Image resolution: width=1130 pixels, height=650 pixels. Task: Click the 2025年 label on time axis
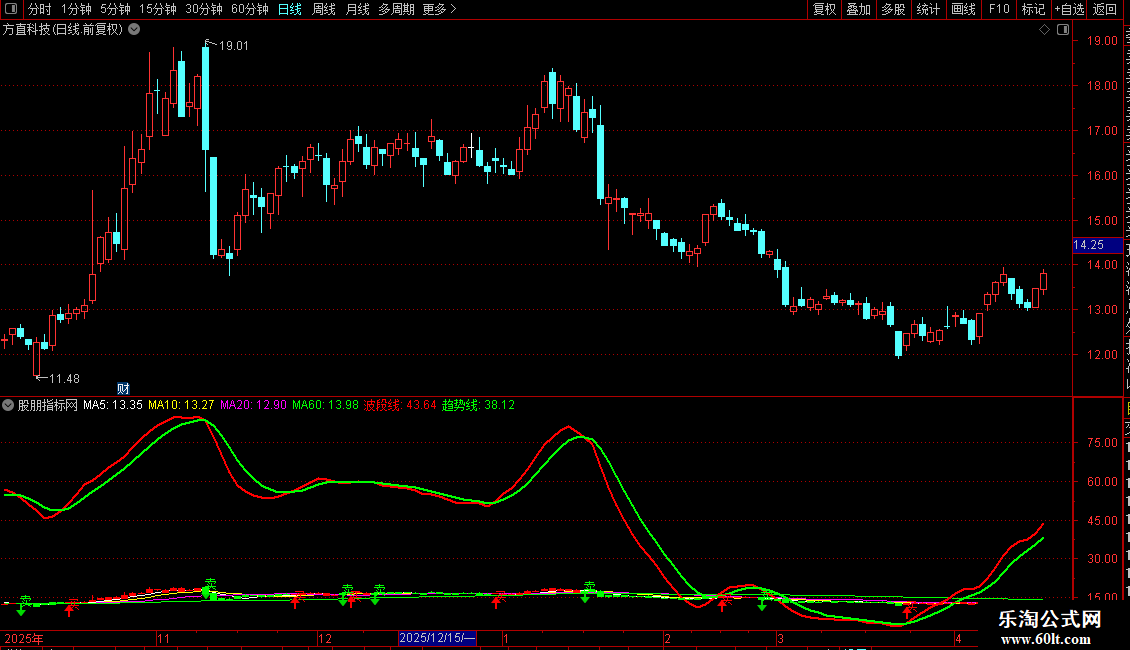tap(24, 638)
